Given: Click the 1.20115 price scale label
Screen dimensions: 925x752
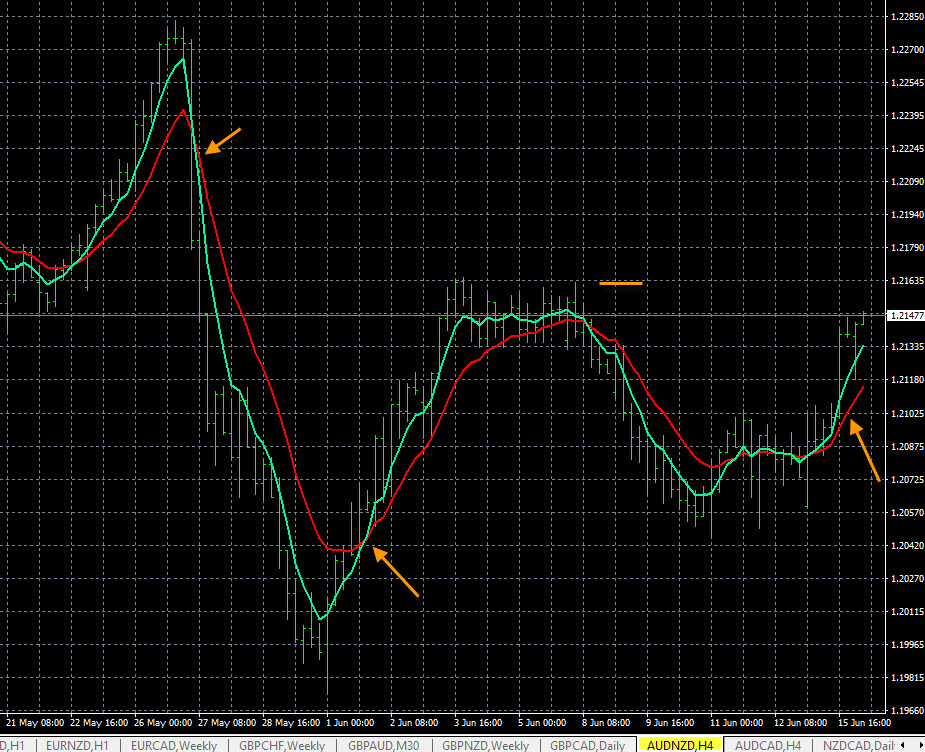Looking at the screenshot, I should pyautogui.click(x=907, y=612).
